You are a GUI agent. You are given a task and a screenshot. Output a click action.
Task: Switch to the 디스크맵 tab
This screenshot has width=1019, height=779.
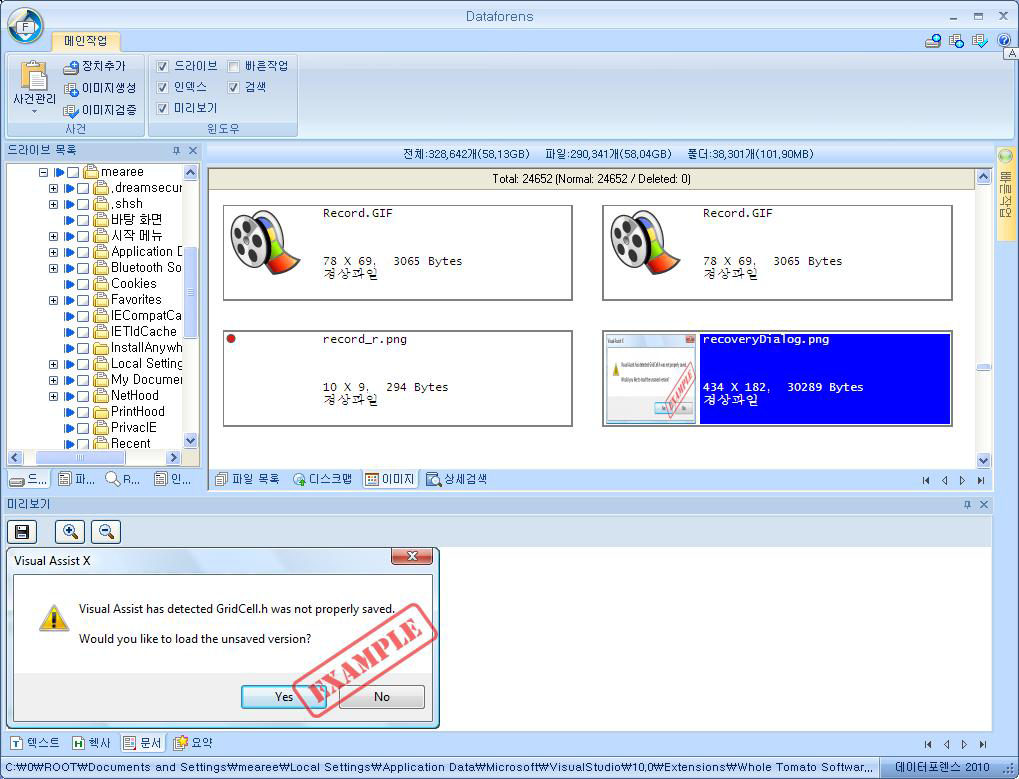(323, 479)
